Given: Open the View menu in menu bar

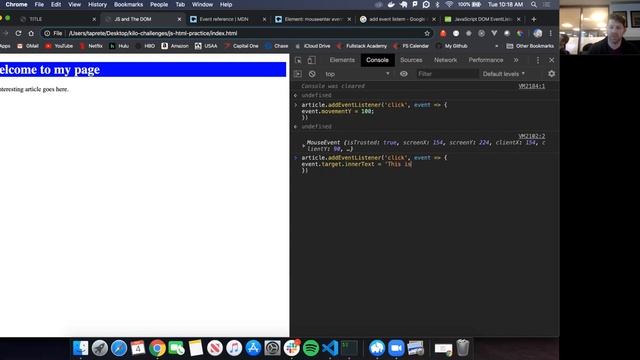Looking at the screenshot, I should (74, 4).
